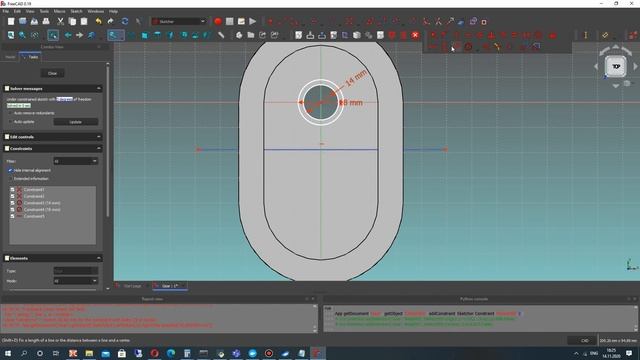Click Fit all view icon
The height and width of the screenshot is (360, 640).
click(x=11, y=35)
